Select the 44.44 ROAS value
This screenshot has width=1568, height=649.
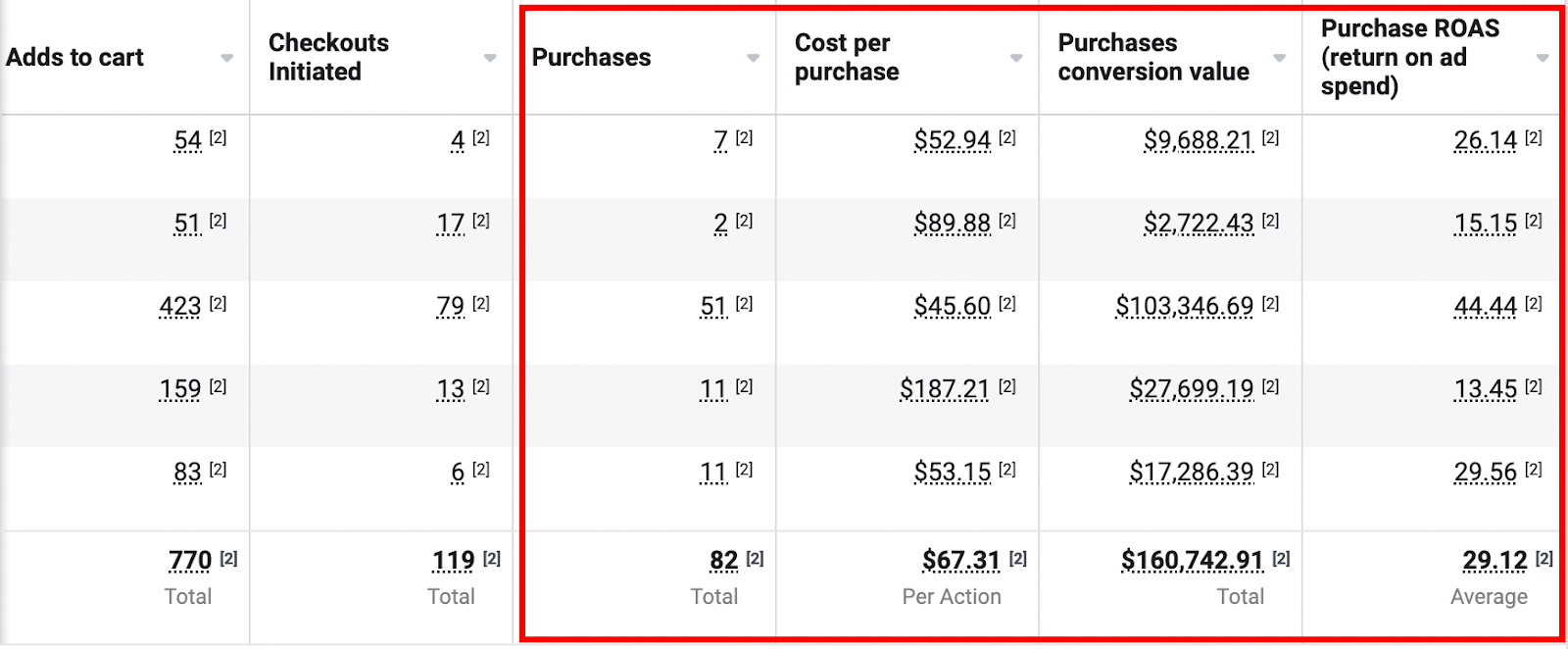(1486, 307)
